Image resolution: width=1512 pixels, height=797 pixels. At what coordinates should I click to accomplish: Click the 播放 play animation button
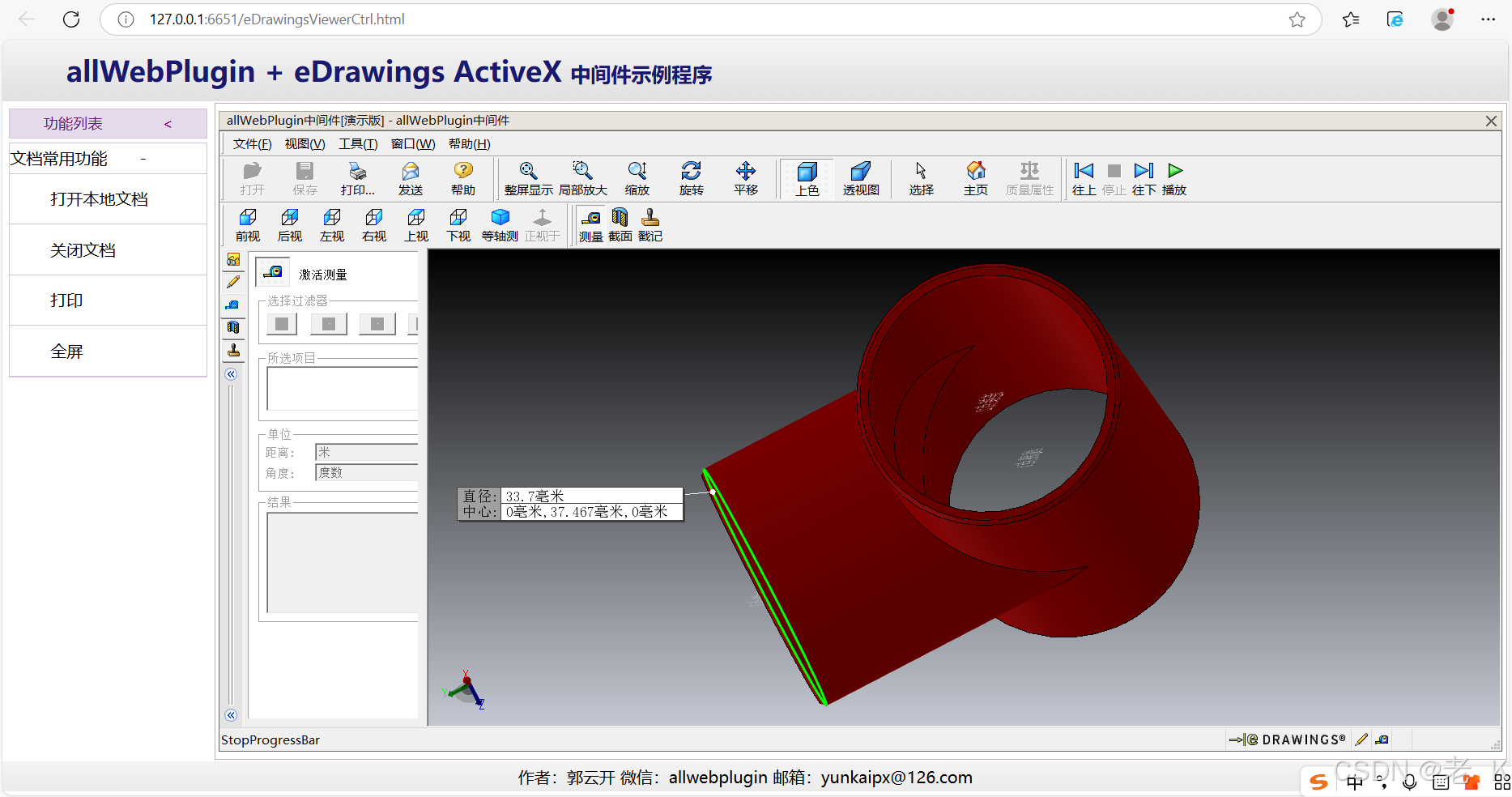(x=1174, y=178)
